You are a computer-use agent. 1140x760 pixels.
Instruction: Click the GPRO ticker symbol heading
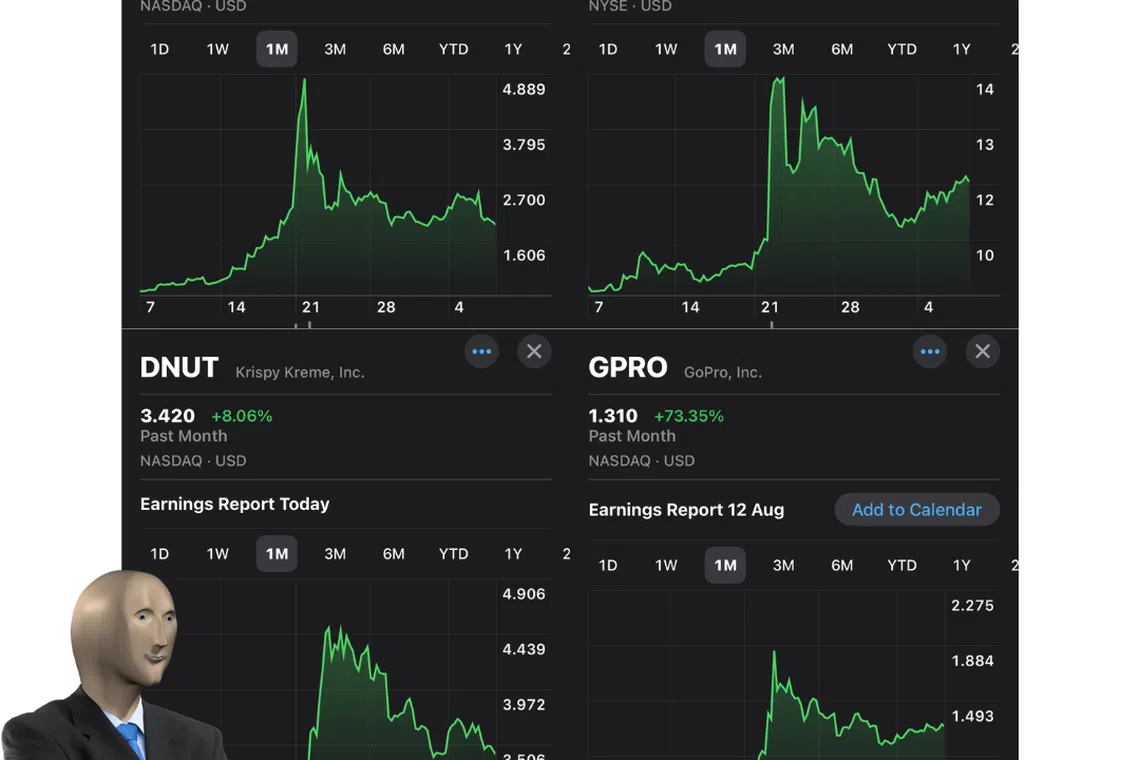click(x=628, y=368)
